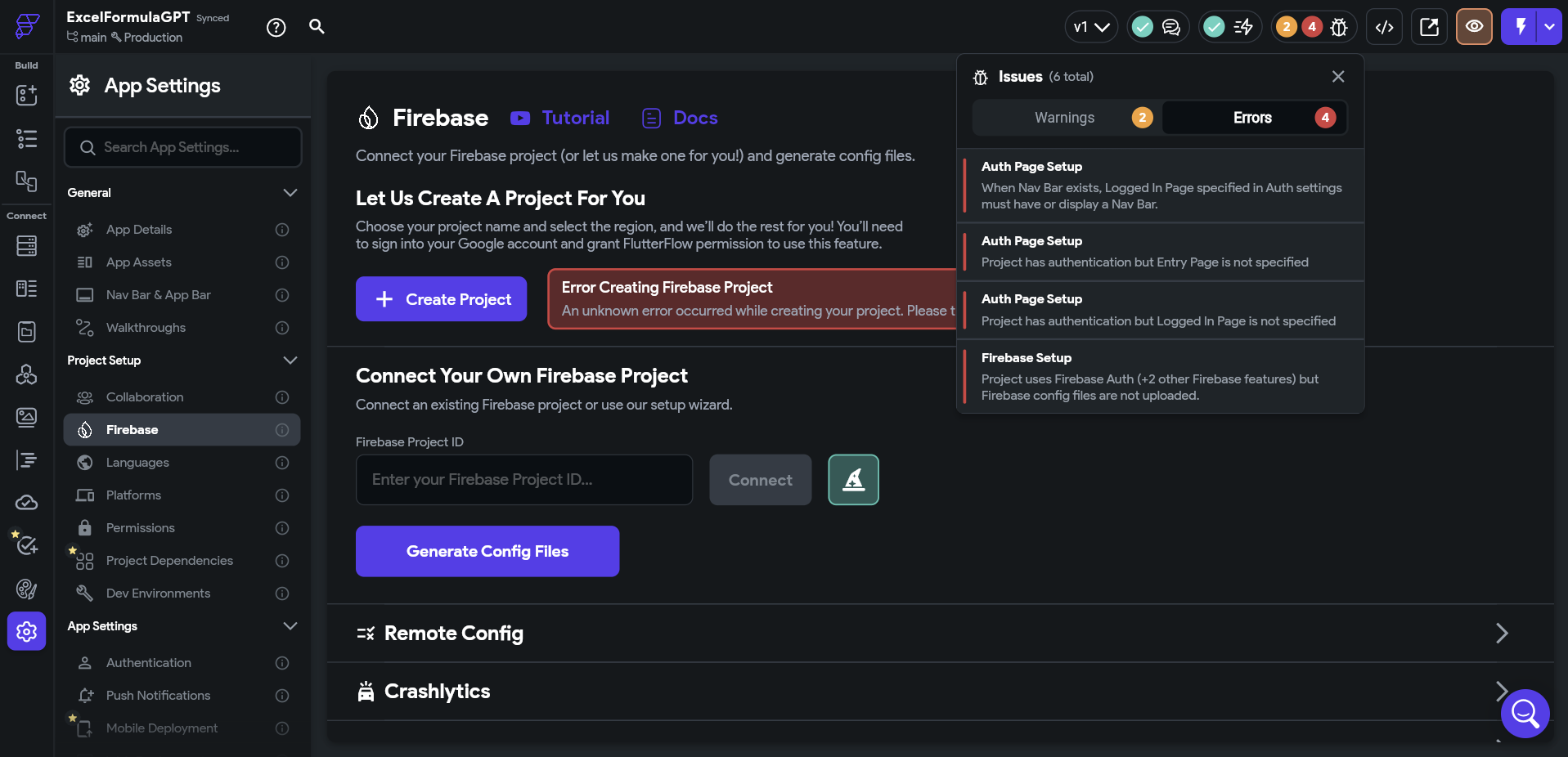The image size is (1568, 757).
Task: Show info for the App Details row
Action: click(x=282, y=230)
